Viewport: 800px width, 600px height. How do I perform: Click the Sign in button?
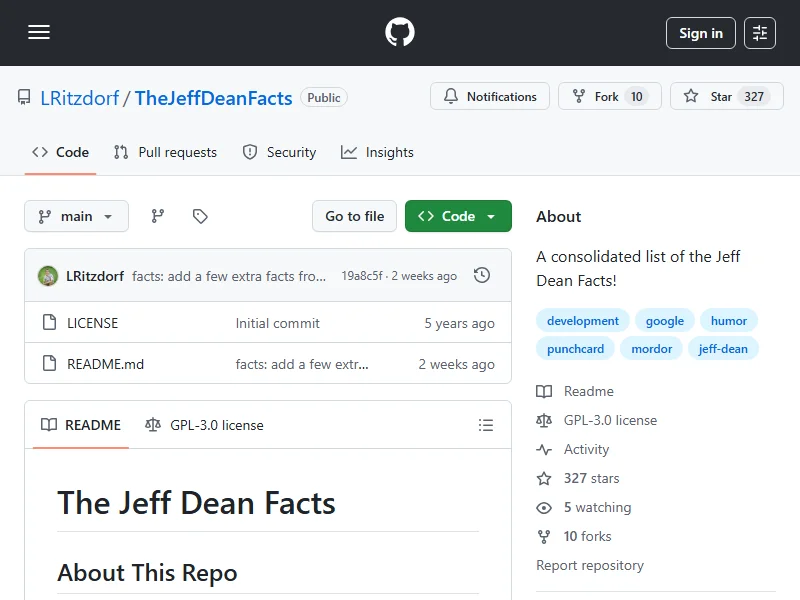[700, 33]
